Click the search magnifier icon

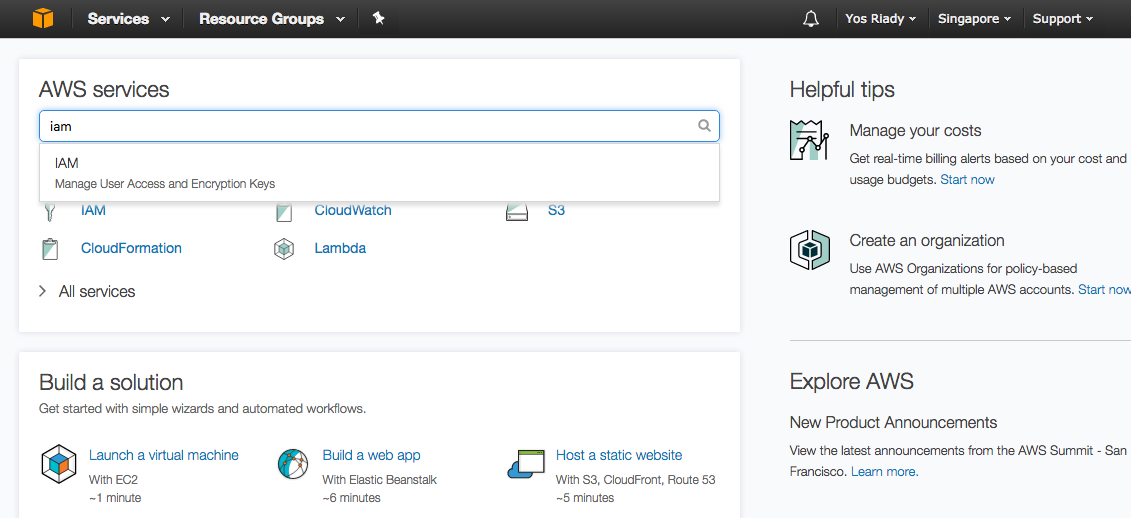704,126
